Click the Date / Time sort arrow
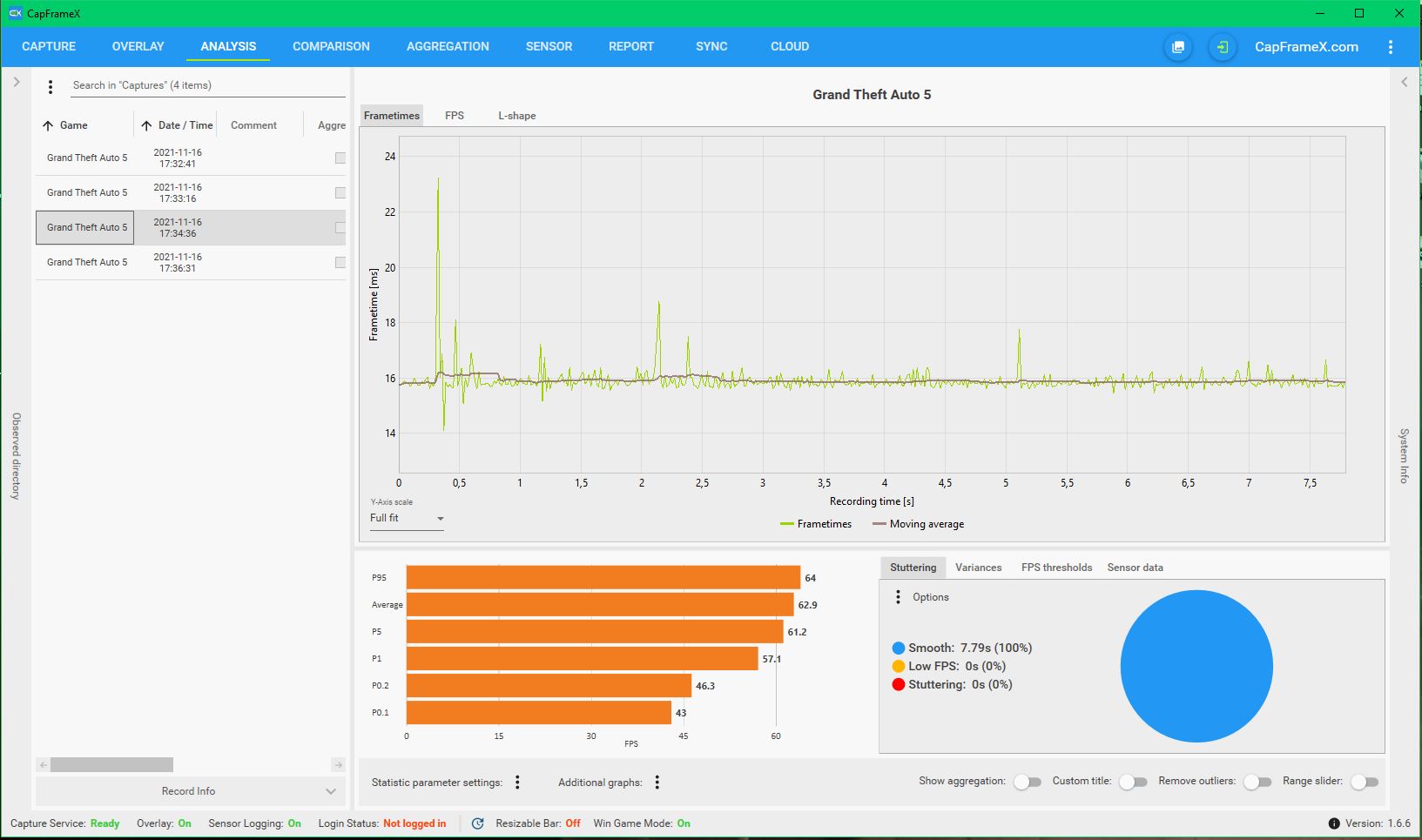Screen dimensions: 1422x840 coord(146,125)
